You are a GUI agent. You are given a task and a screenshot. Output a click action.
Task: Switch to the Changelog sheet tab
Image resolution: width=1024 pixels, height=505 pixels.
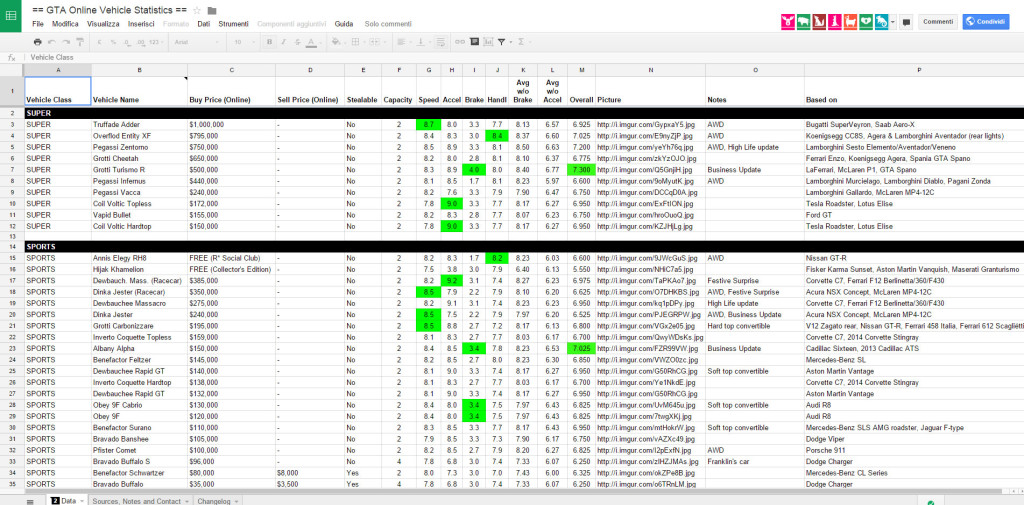coord(217,500)
